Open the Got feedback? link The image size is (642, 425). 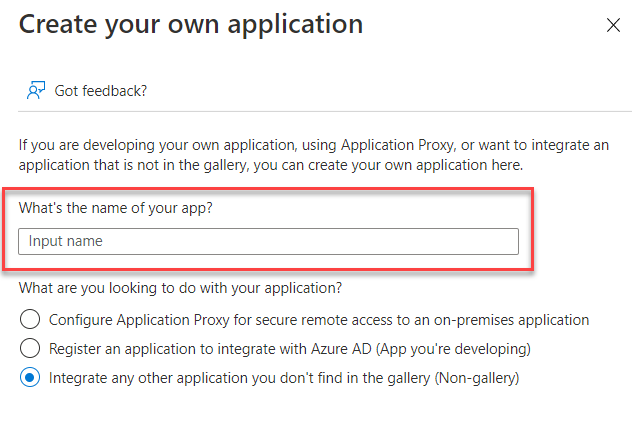(x=101, y=91)
